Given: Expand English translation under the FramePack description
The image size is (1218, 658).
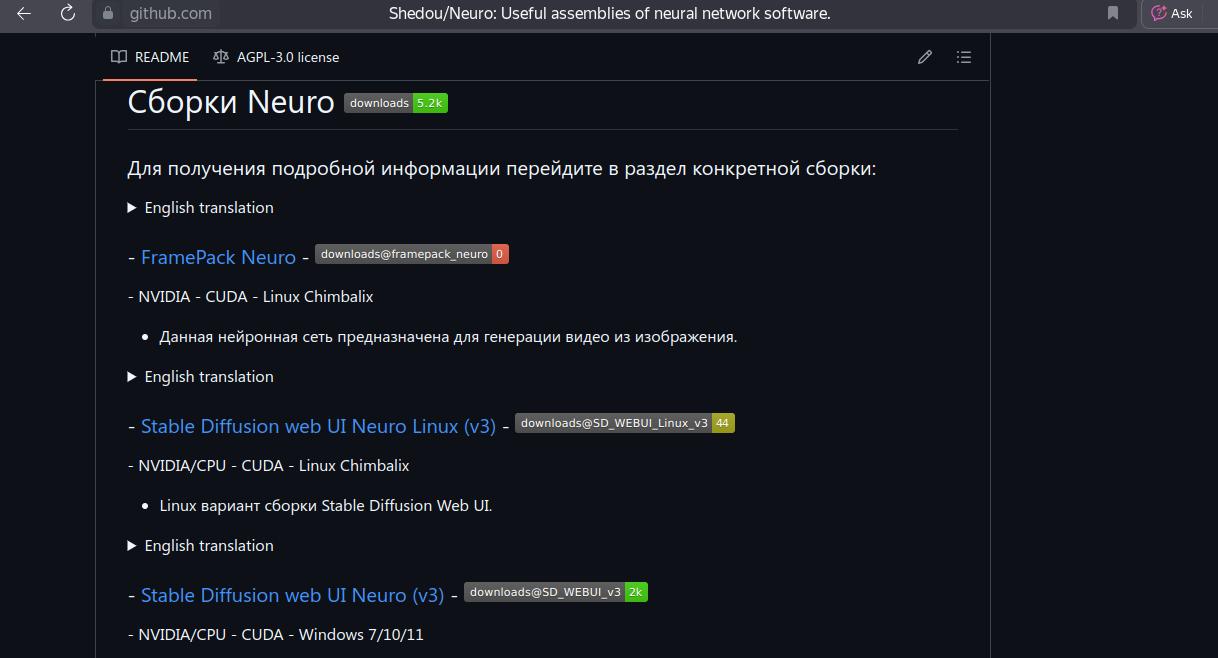Looking at the screenshot, I should tap(200, 377).
